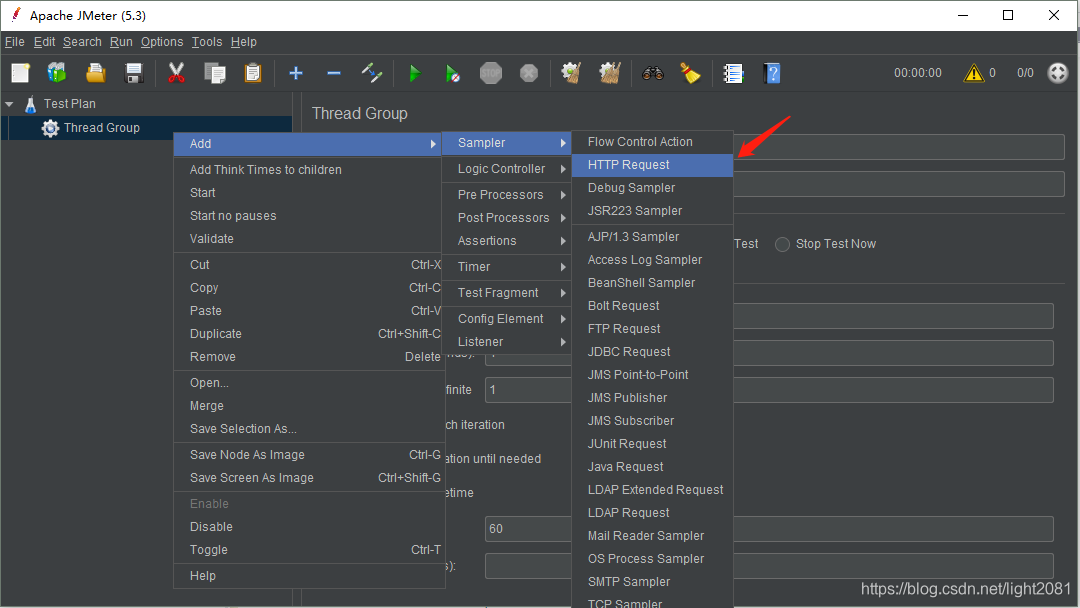The width and height of the screenshot is (1080, 608).
Task: Select Thread Group row in tree
Action: pos(146,128)
